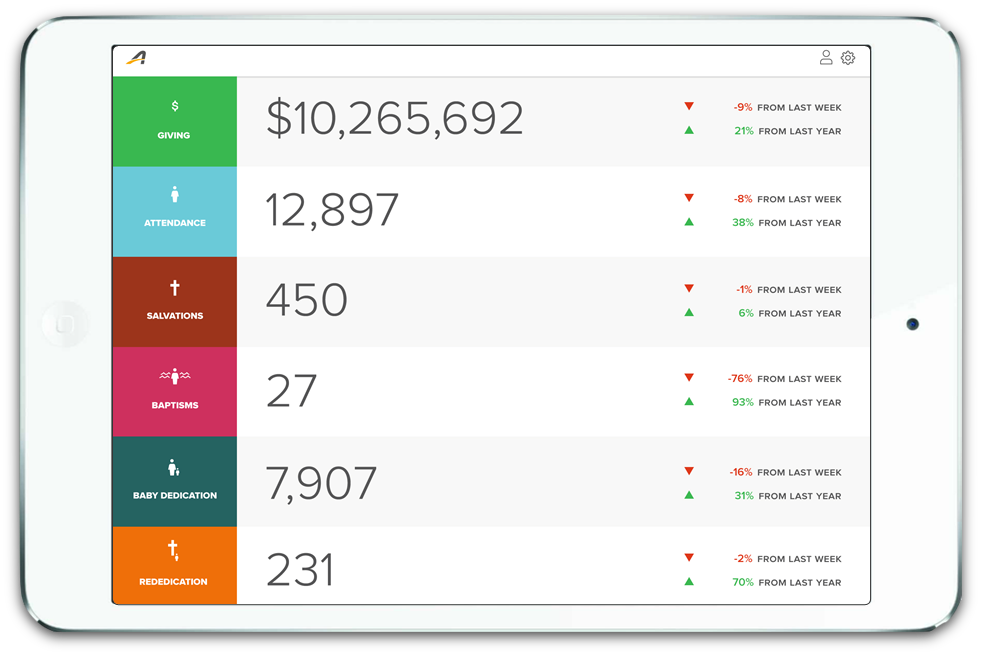Viewport: 981px width, 655px height.
Task: Click the 12,897 attendance number
Action: point(332,210)
